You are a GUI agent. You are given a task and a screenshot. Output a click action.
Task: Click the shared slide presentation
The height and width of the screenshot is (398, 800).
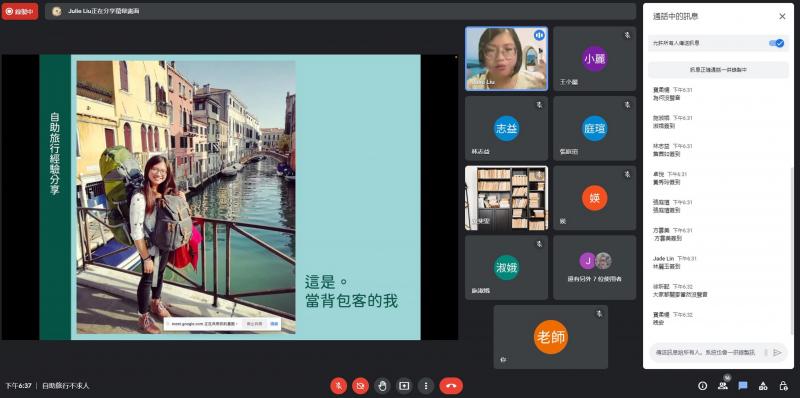pos(230,197)
